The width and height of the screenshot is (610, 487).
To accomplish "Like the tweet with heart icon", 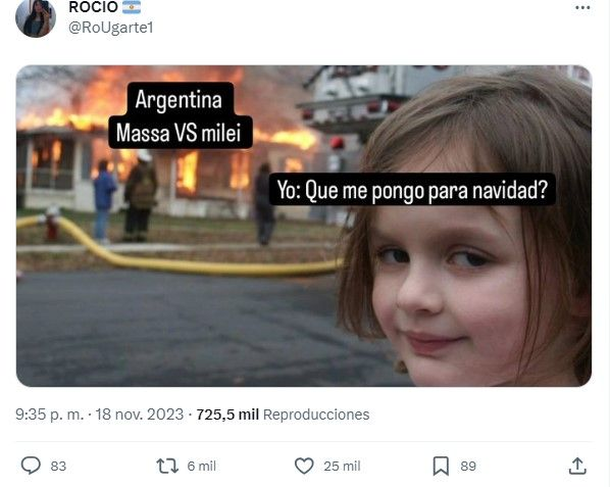I will tap(304, 466).
